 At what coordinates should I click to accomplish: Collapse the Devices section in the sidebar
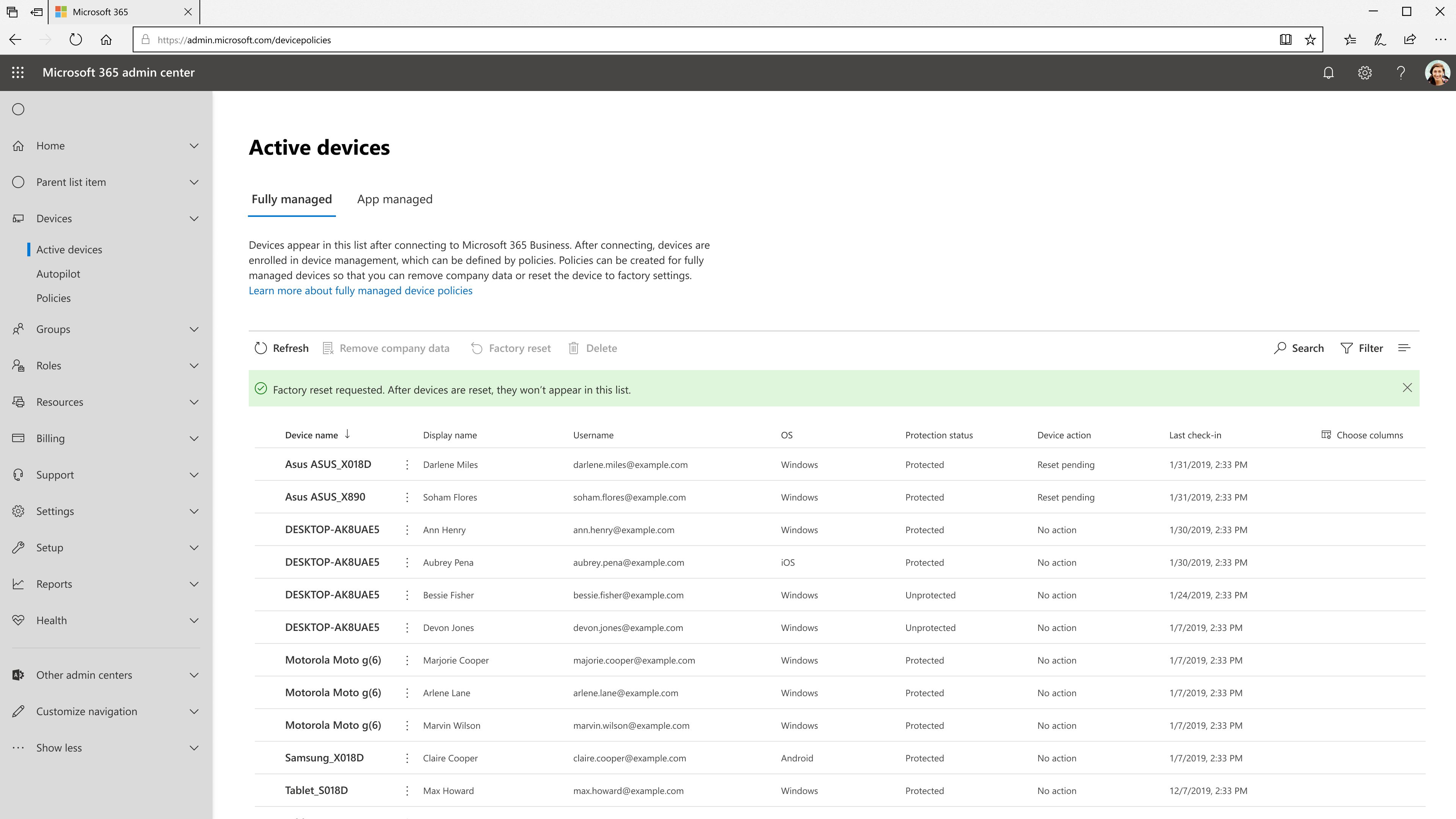(x=194, y=219)
